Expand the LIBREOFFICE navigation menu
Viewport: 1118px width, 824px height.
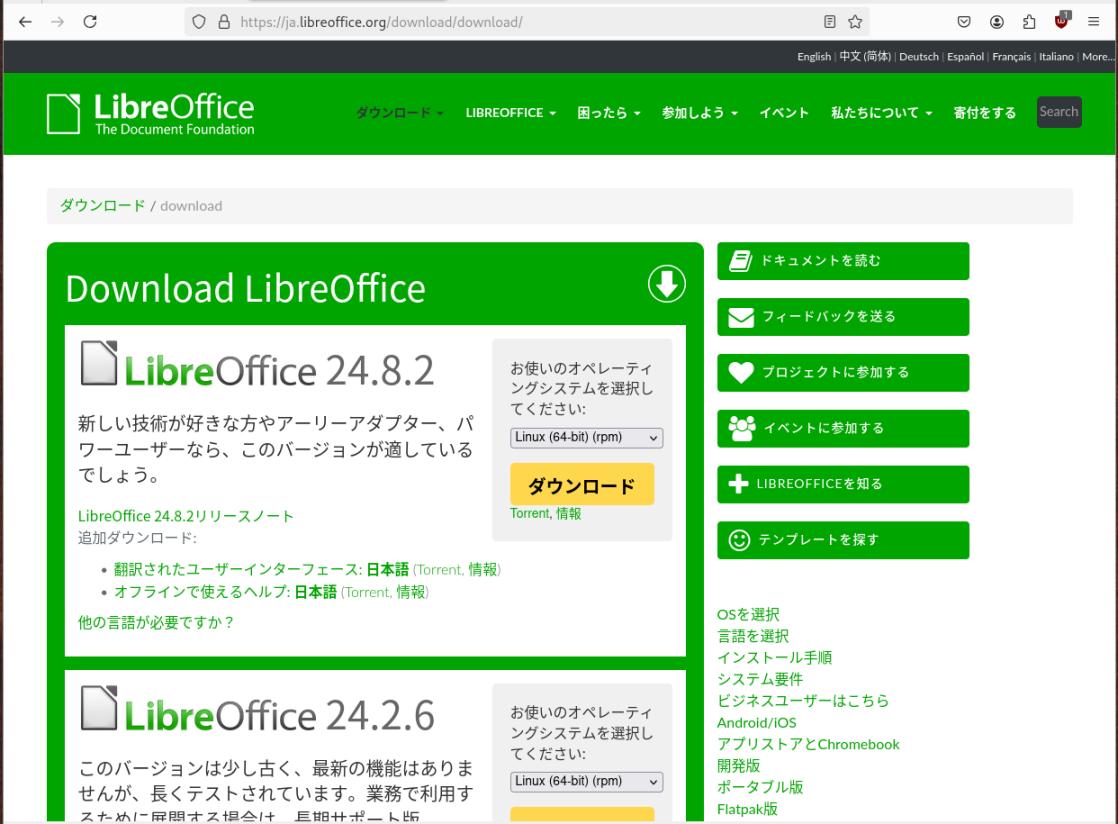511,113
